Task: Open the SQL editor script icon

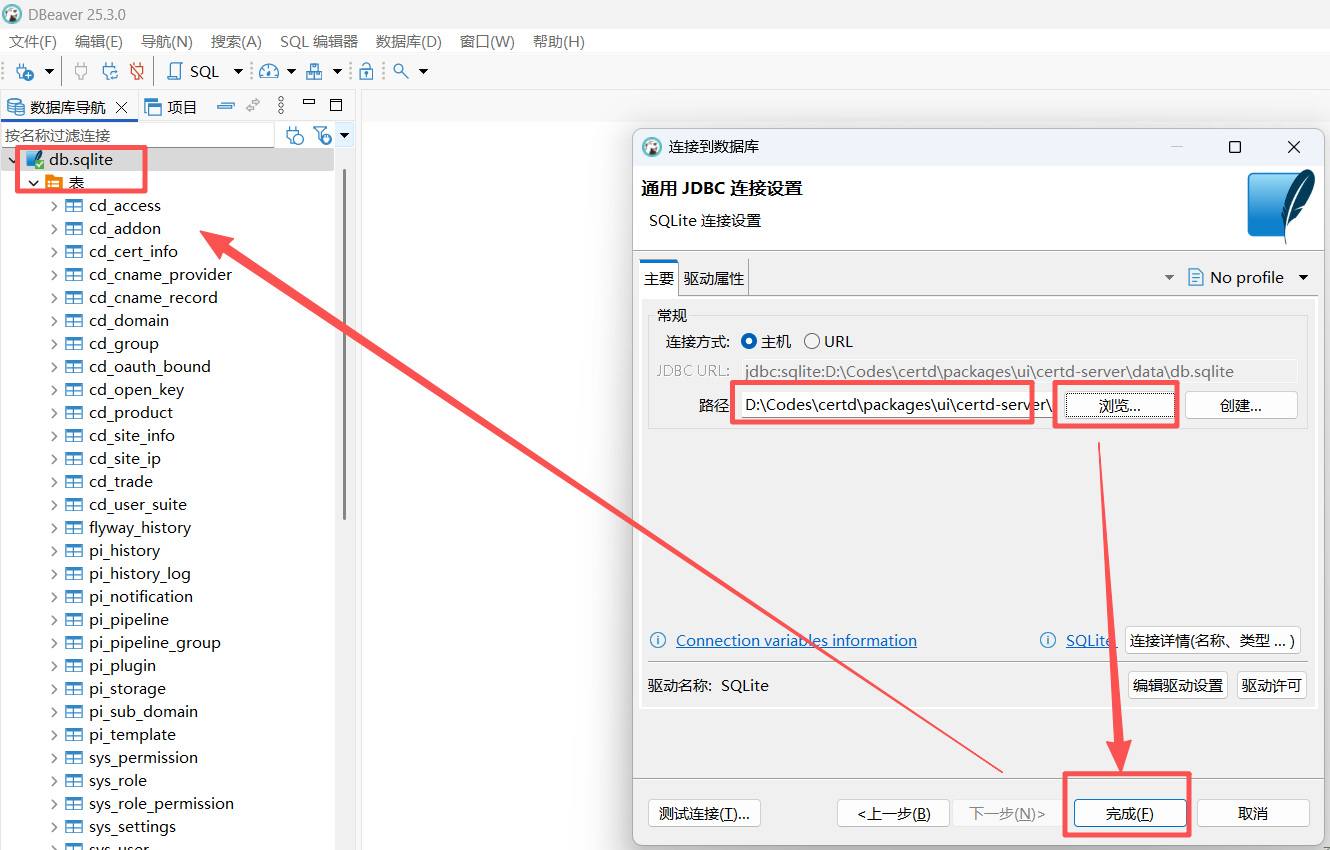Action: pos(175,72)
